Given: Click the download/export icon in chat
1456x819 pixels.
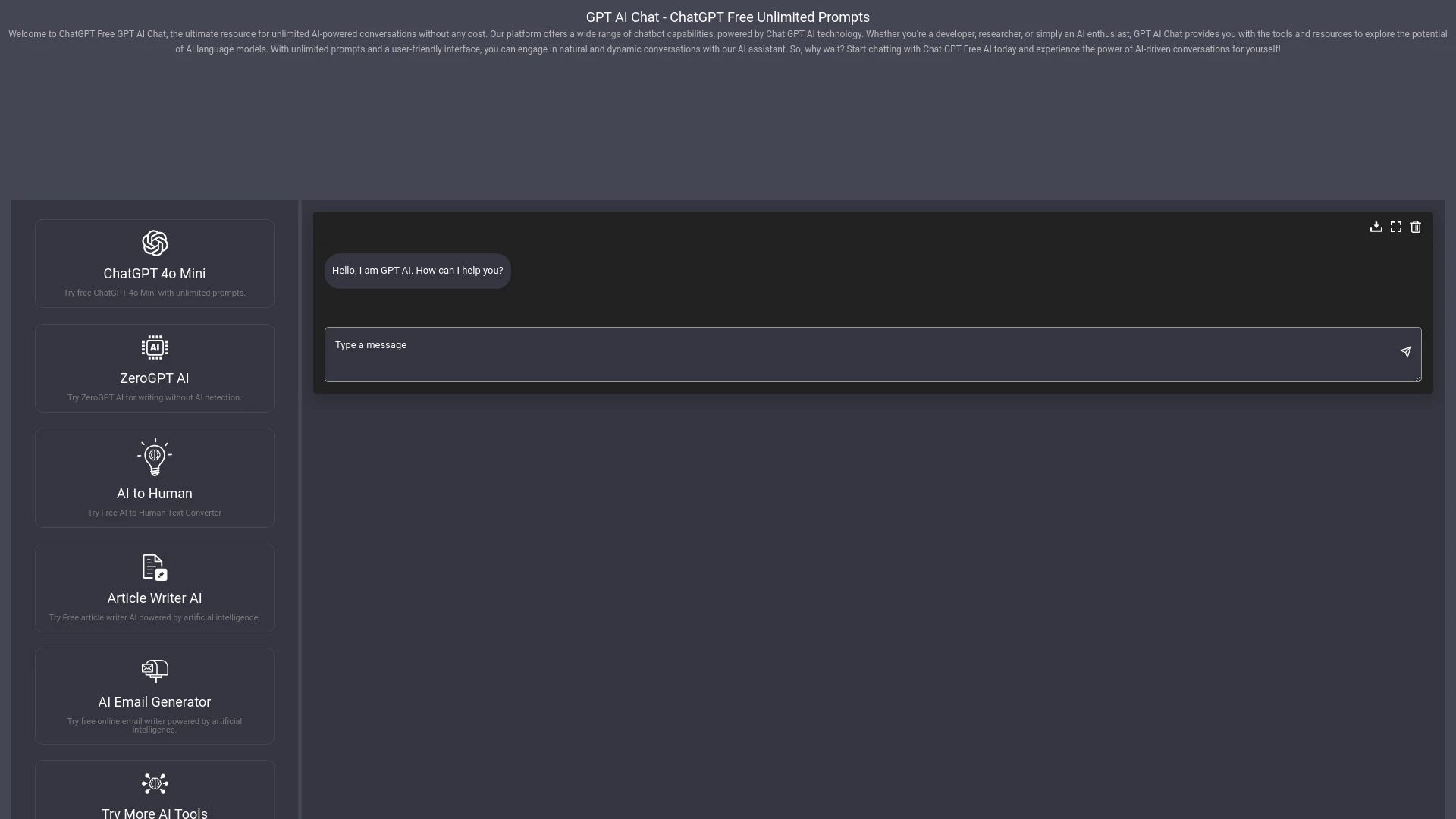Looking at the screenshot, I should [1376, 227].
